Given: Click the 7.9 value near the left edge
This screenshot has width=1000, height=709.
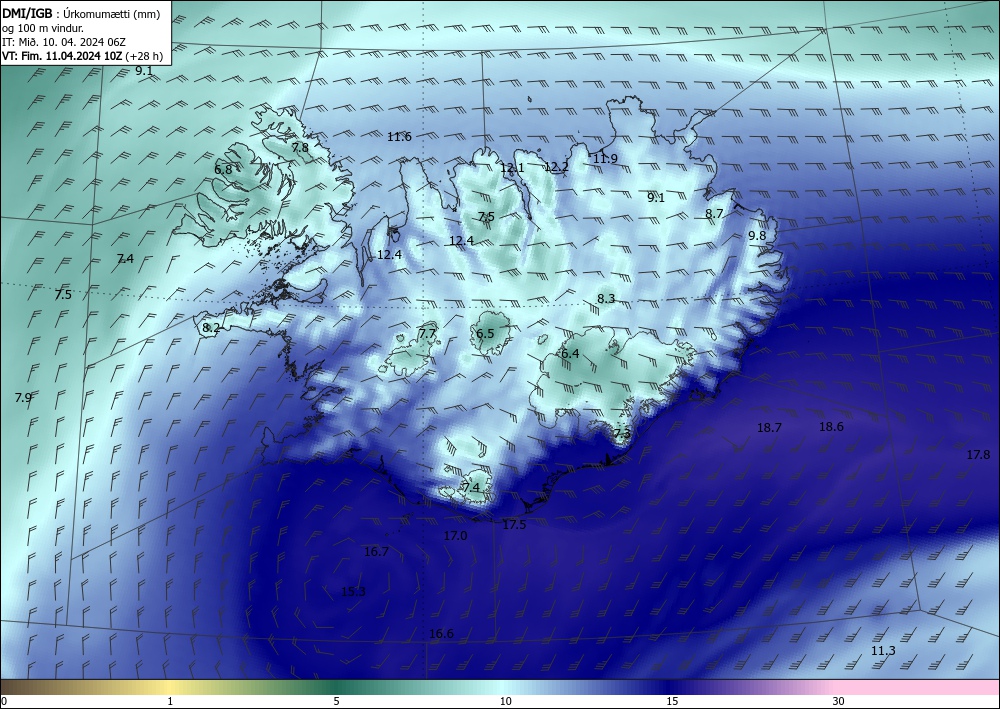Looking at the screenshot, I should pyautogui.click(x=23, y=398).
